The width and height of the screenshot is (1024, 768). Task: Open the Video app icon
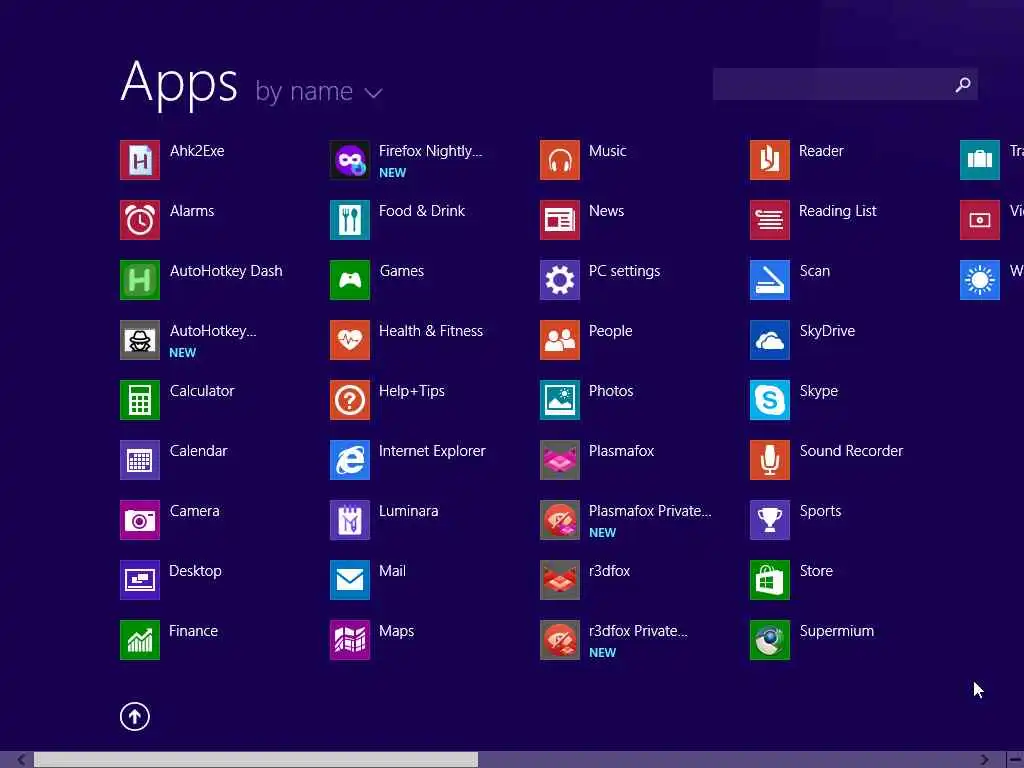click(980, 220)
